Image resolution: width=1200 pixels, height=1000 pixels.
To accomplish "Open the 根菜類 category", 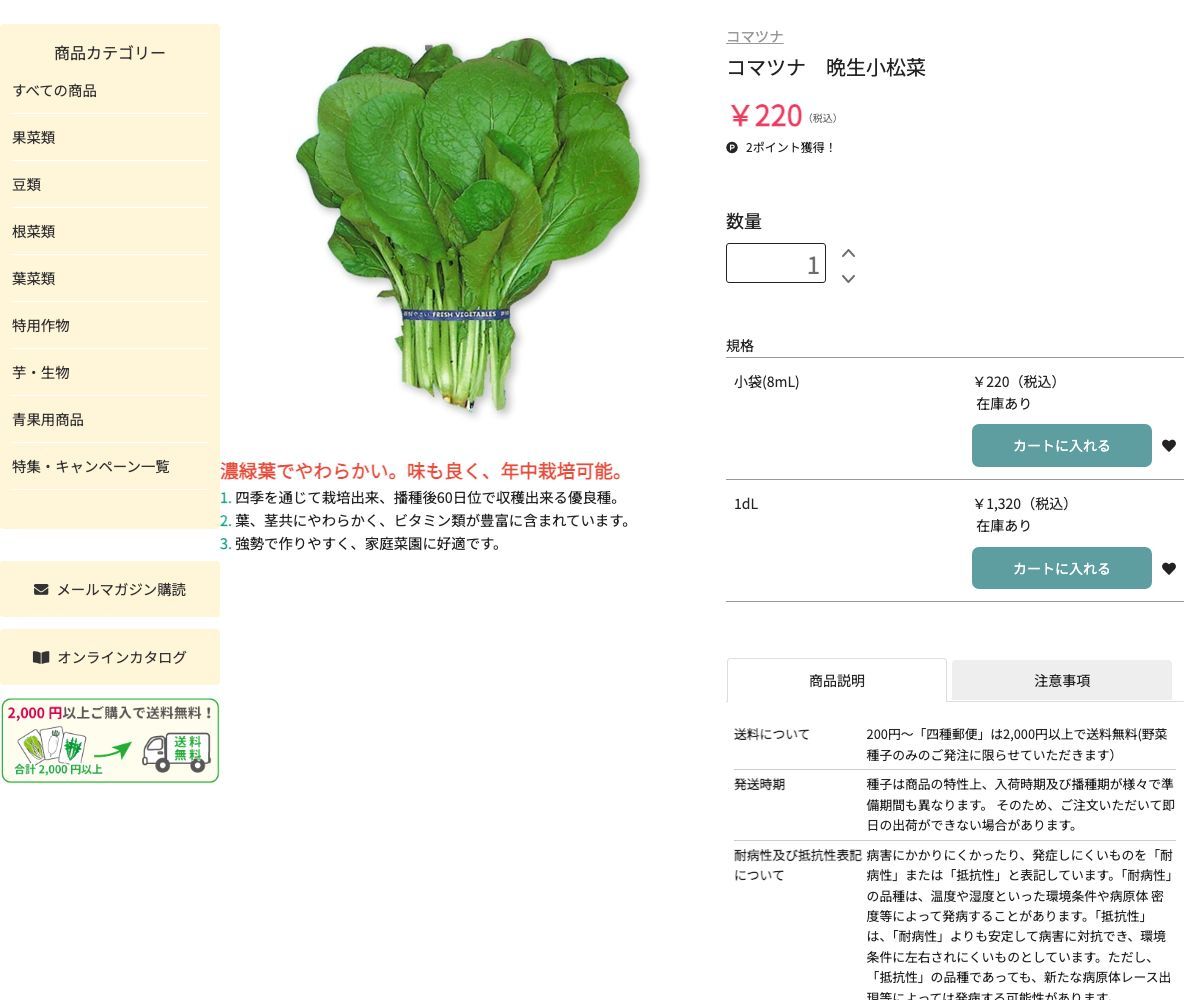I will click(34, 232).
